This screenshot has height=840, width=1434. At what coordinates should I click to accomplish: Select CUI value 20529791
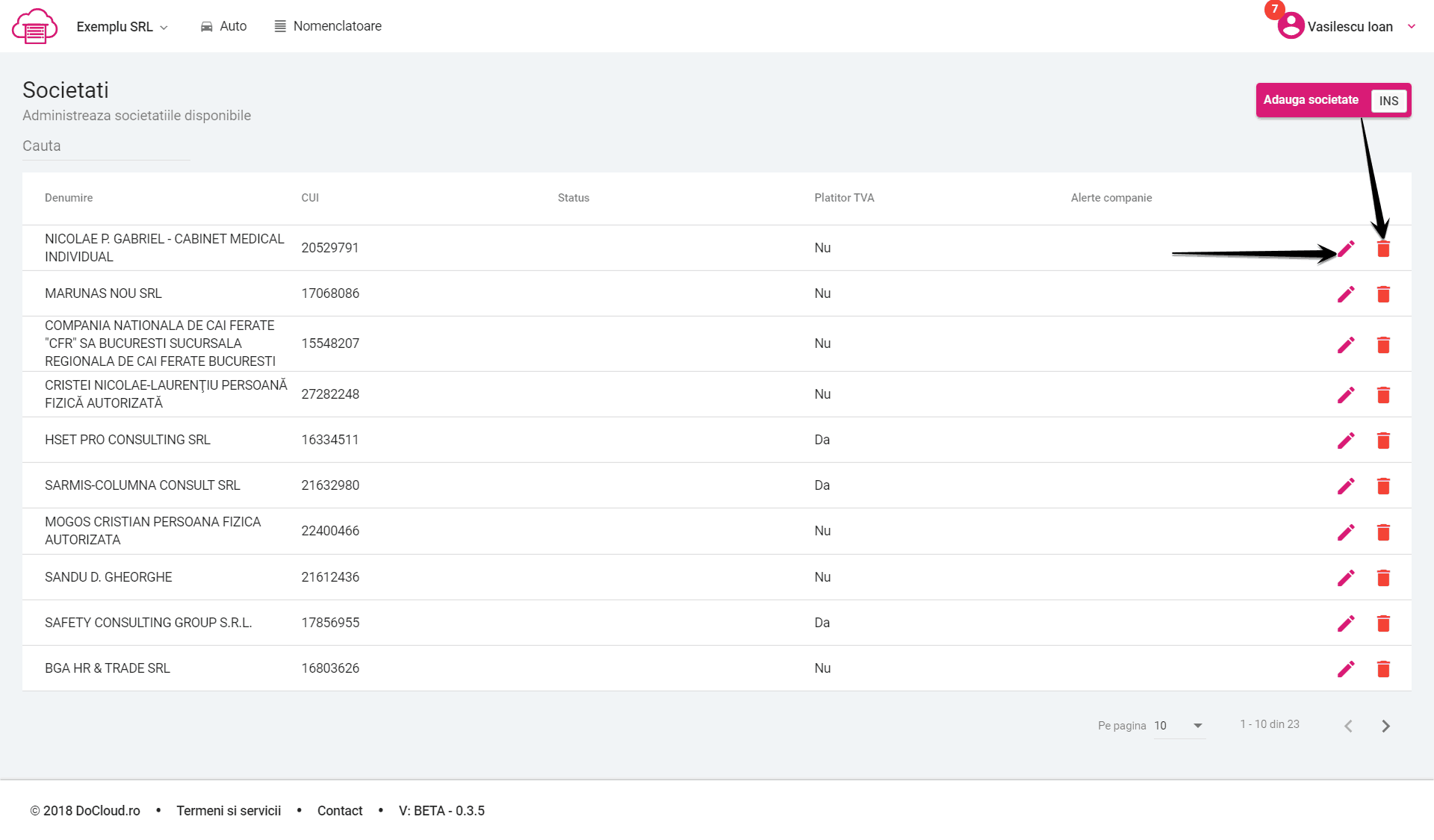point(330,248)
